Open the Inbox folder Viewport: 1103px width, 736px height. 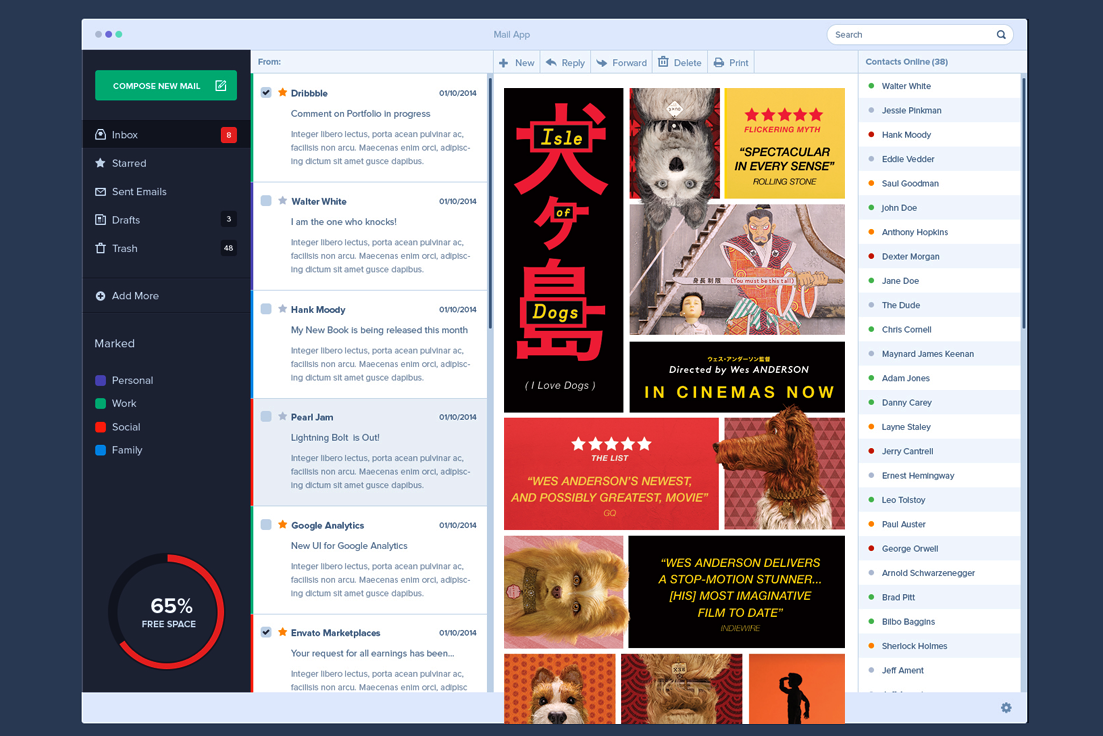click(166, 134)
